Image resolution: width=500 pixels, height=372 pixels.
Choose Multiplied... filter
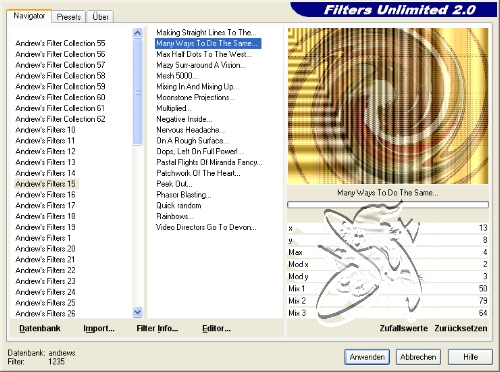[x=174, y=108]
